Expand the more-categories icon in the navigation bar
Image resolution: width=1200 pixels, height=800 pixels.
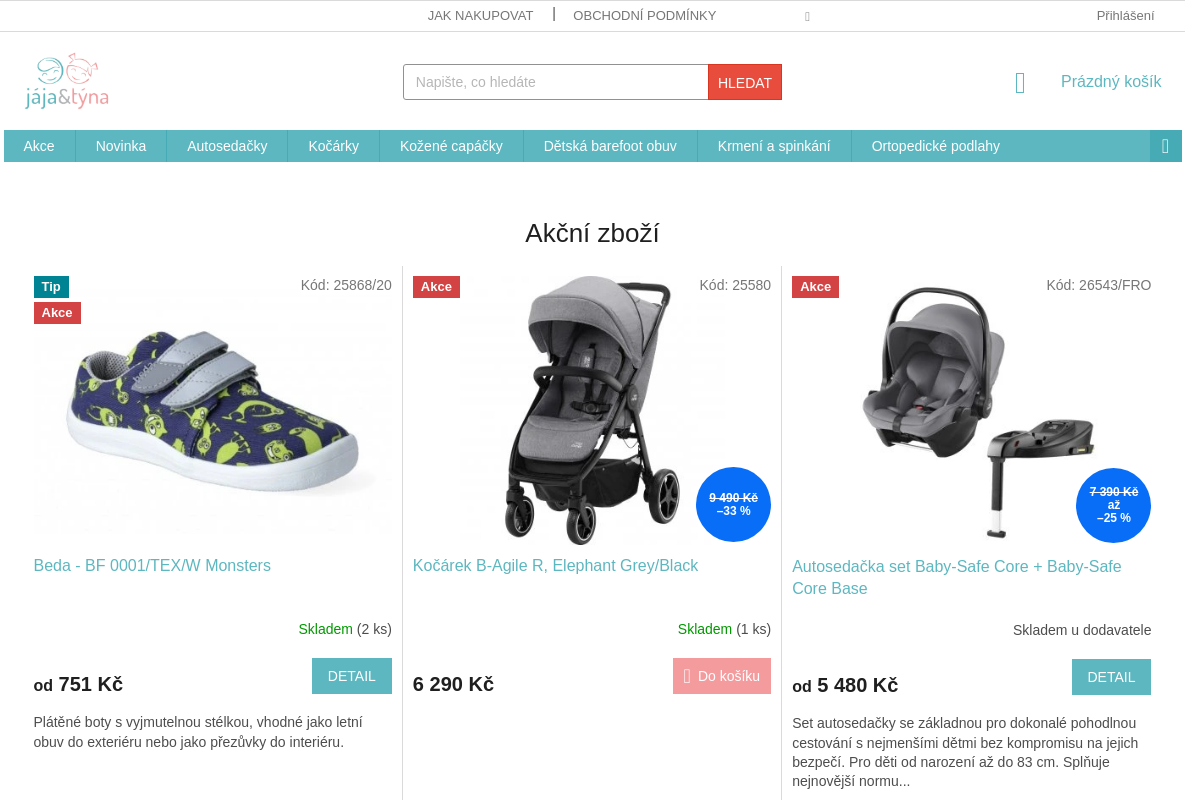[1165, 146]
